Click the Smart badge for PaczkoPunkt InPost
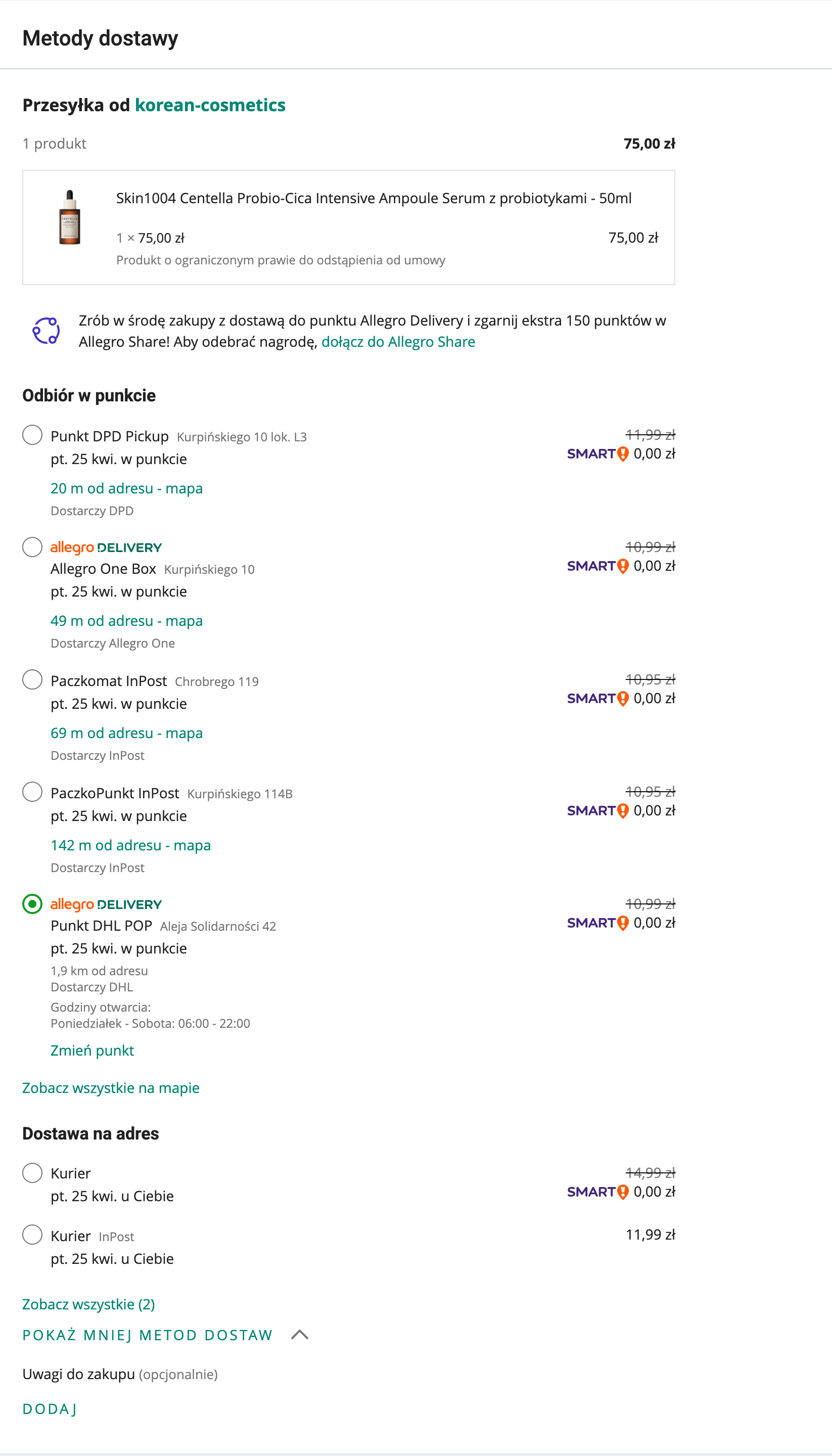832x1456 pixels. coord(597,810)
